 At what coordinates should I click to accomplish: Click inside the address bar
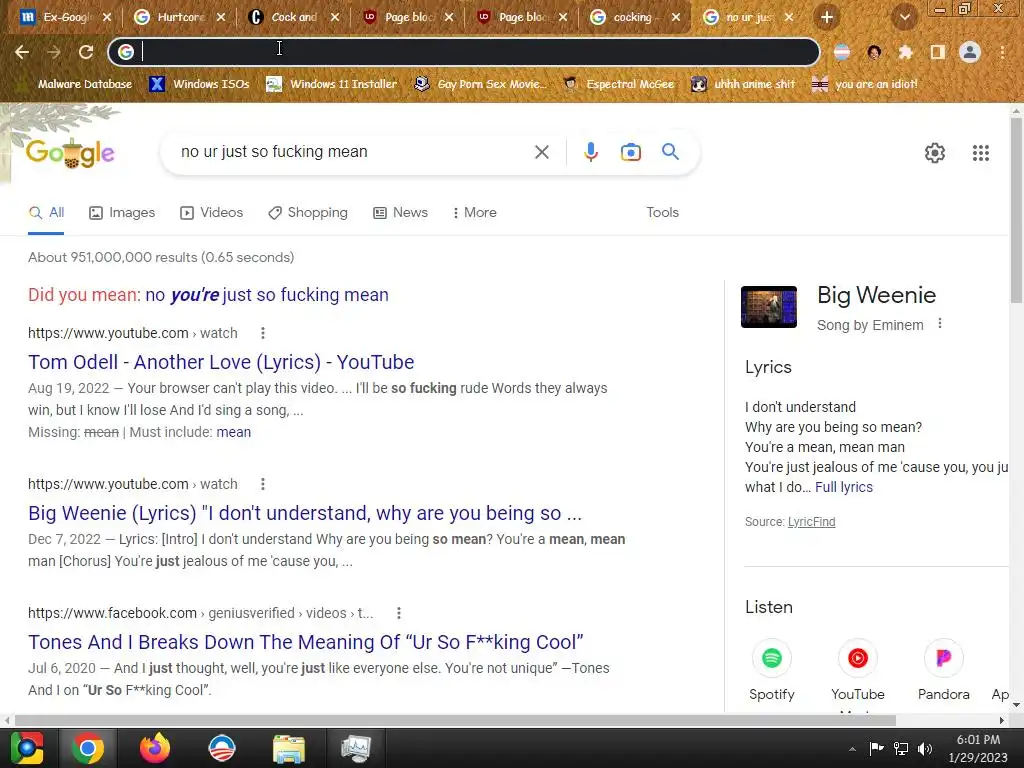point(464,52)
